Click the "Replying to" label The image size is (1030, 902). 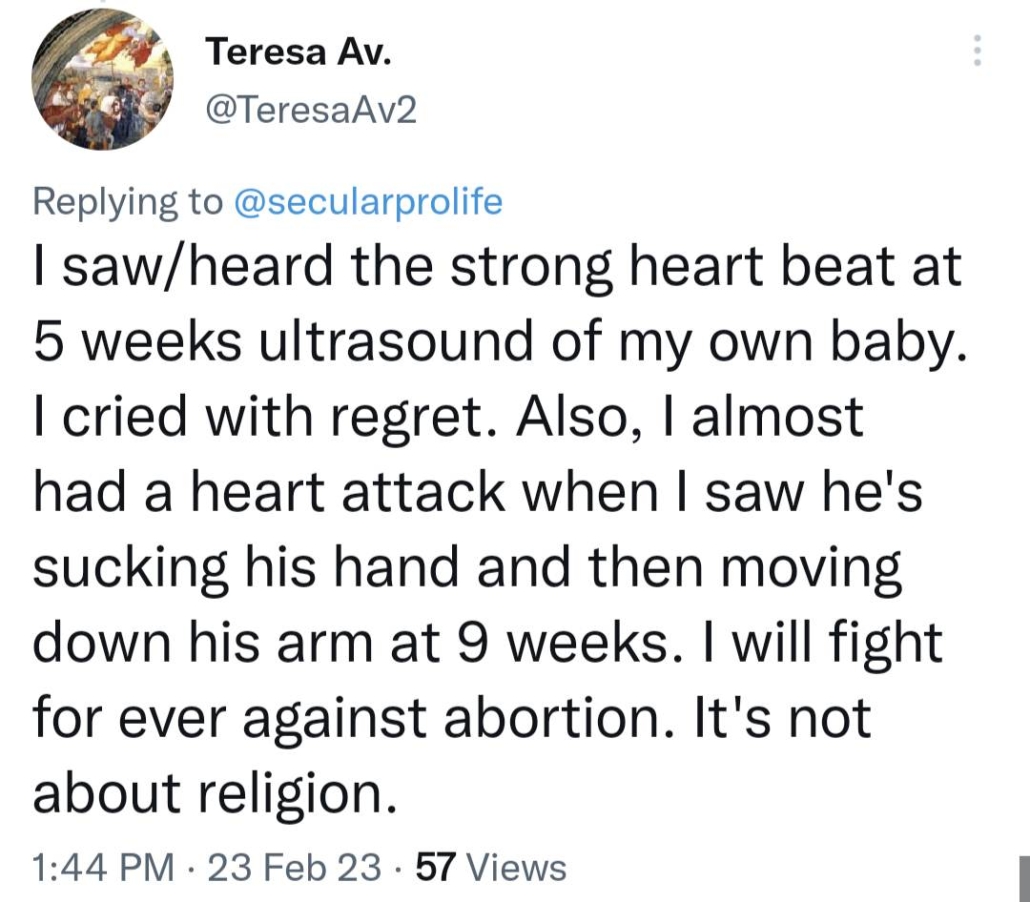127,202
